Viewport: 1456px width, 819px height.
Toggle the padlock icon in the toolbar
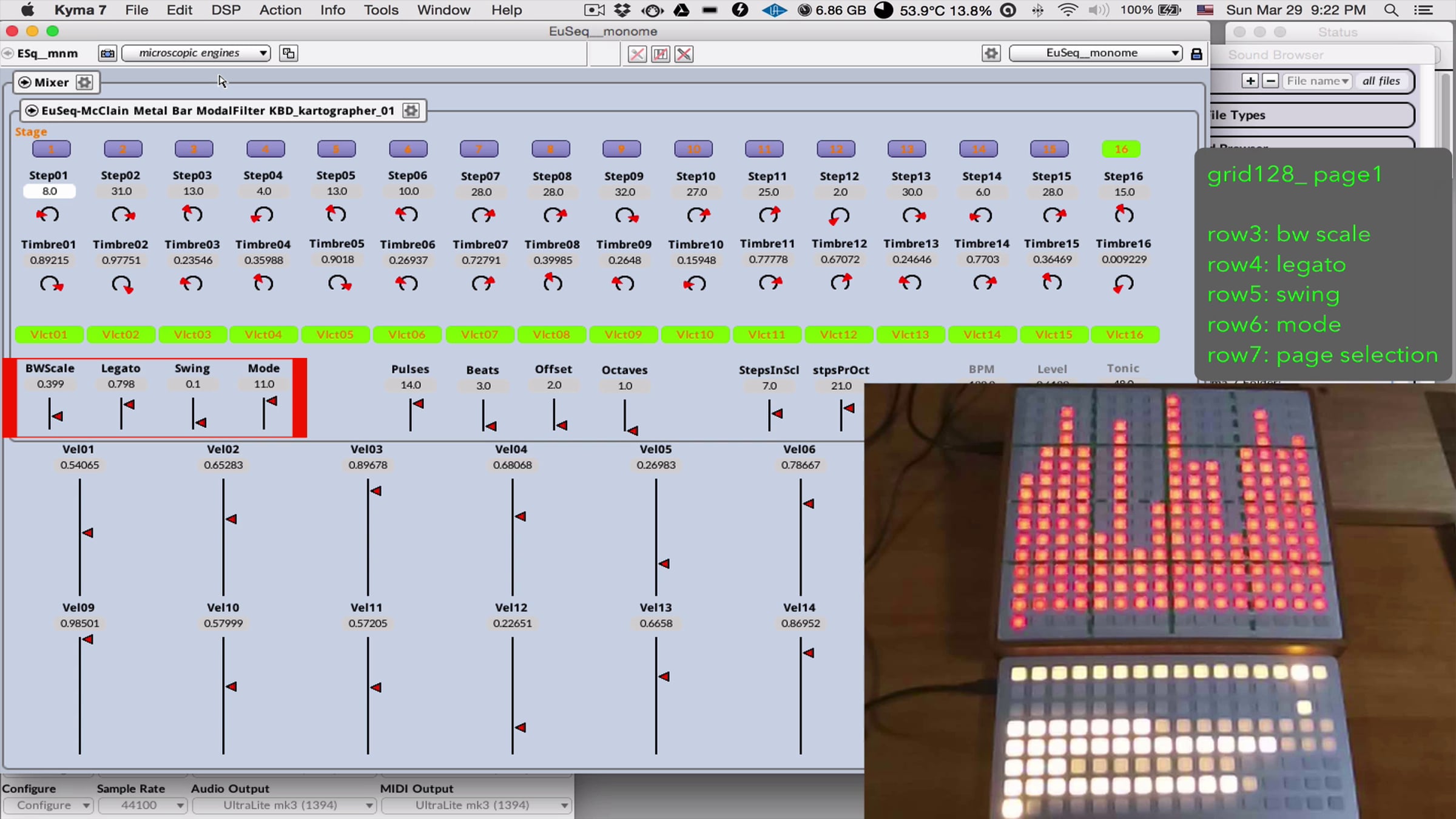point(1196,54)
